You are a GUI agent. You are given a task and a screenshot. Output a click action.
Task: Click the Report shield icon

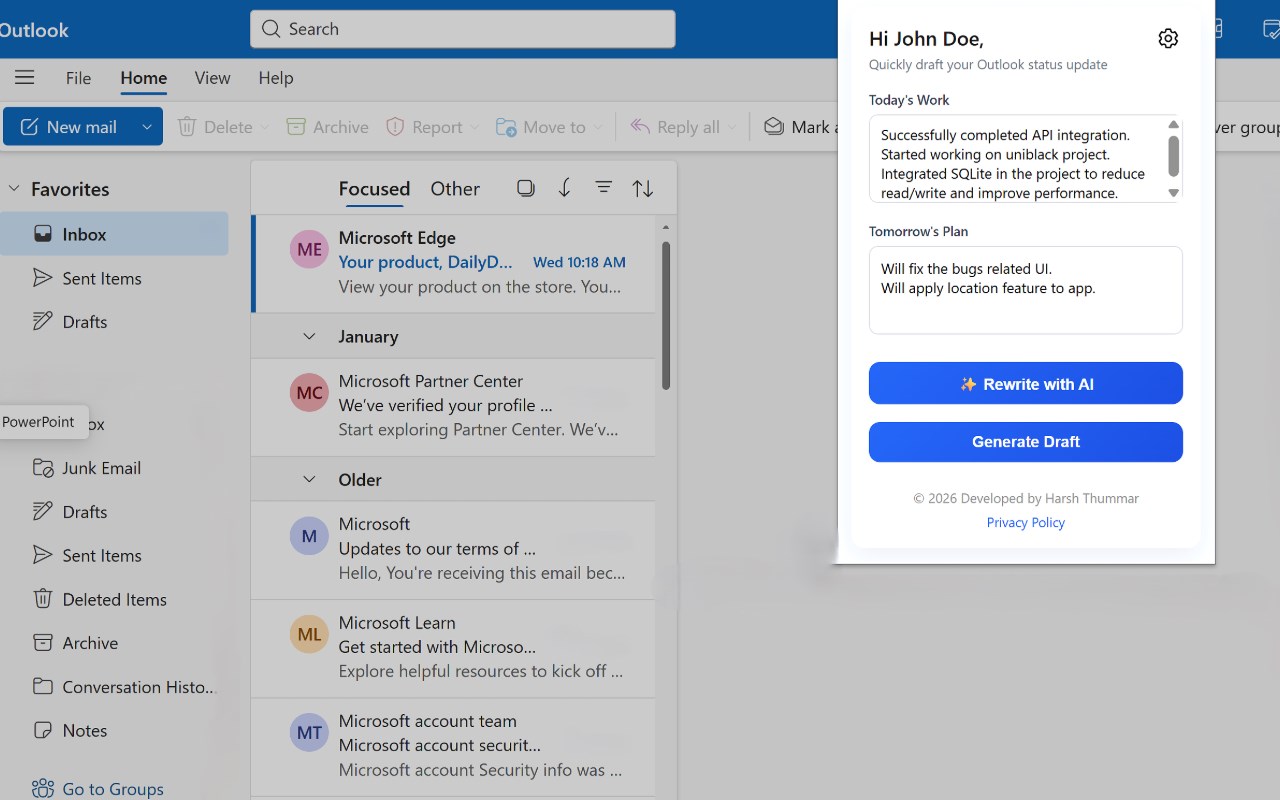tap(395, 127)
